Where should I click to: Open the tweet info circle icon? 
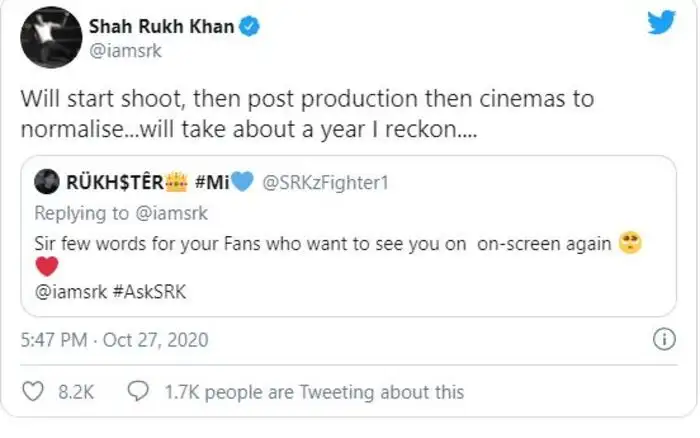663,340
